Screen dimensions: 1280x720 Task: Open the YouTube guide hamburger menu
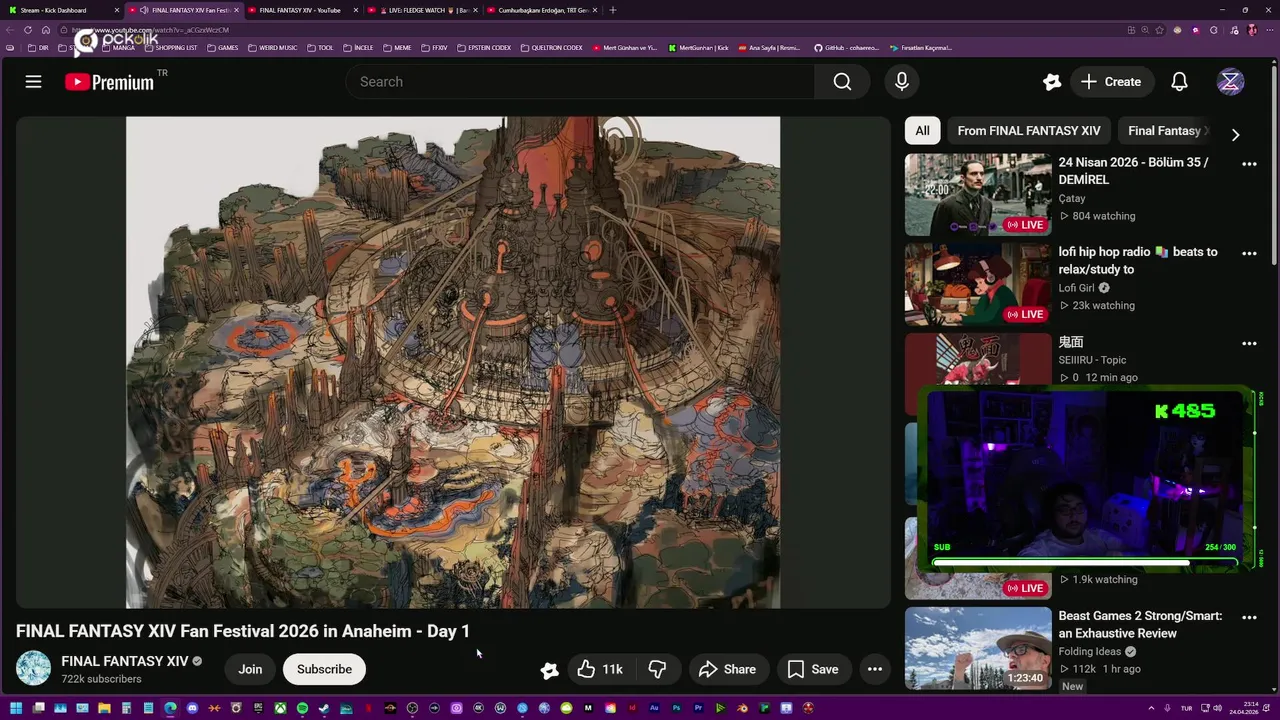click(33, 82)
